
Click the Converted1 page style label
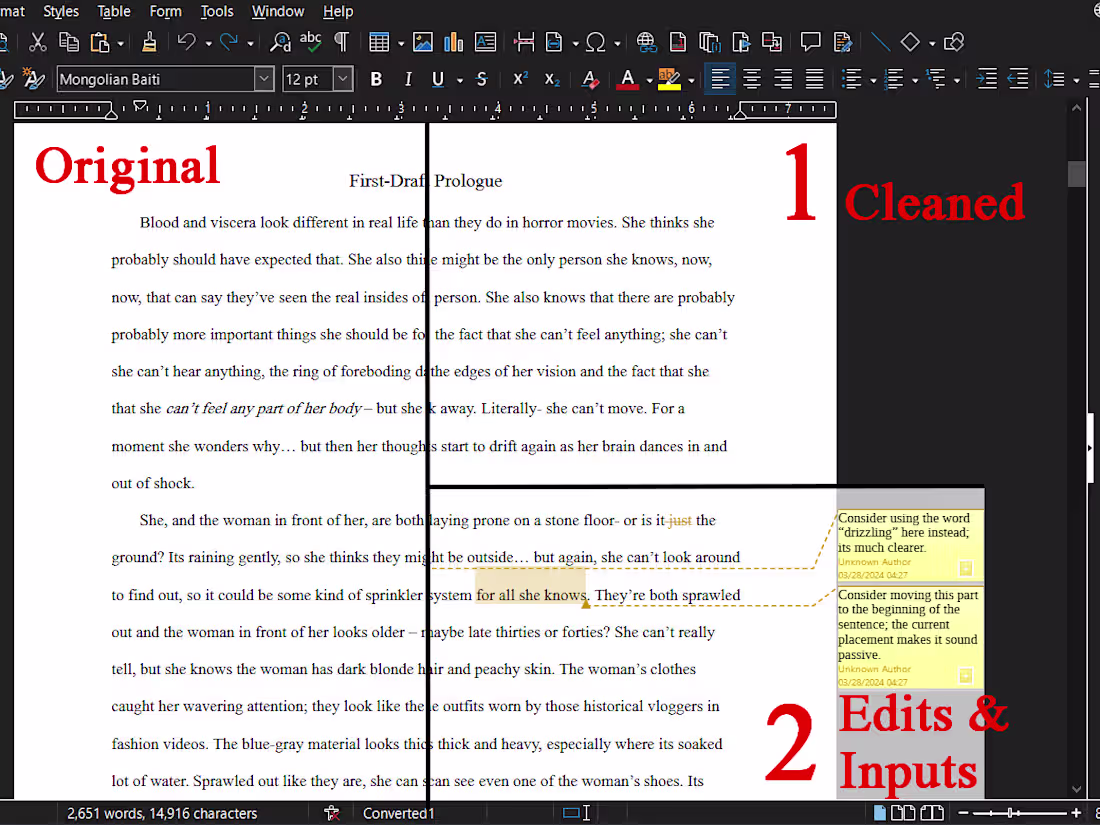pyautogui.click(x=398, y=813)
